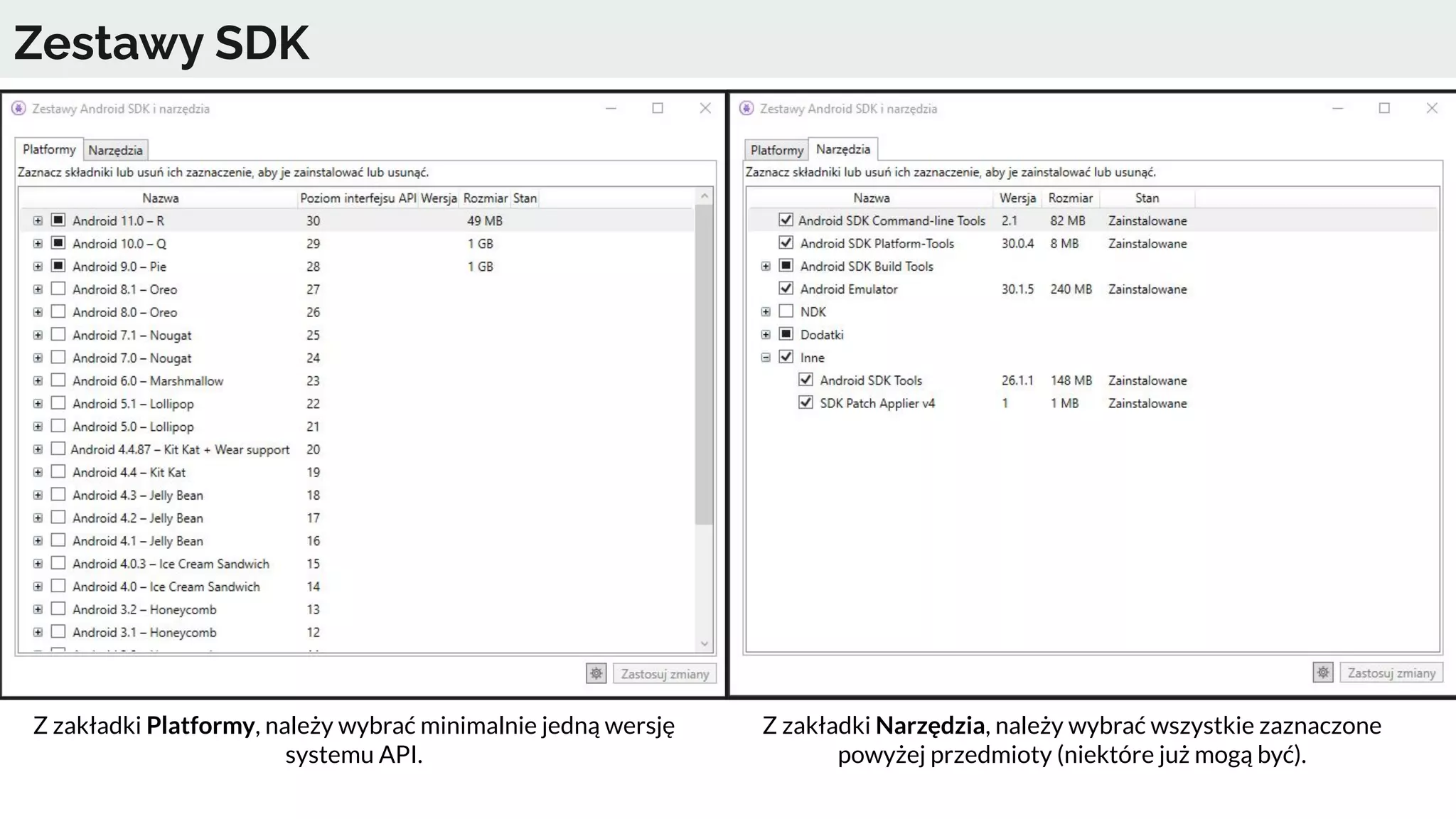Expand the Android 4.1 – Jelly Bean node
1456x819 pixels.
[38, 541]
